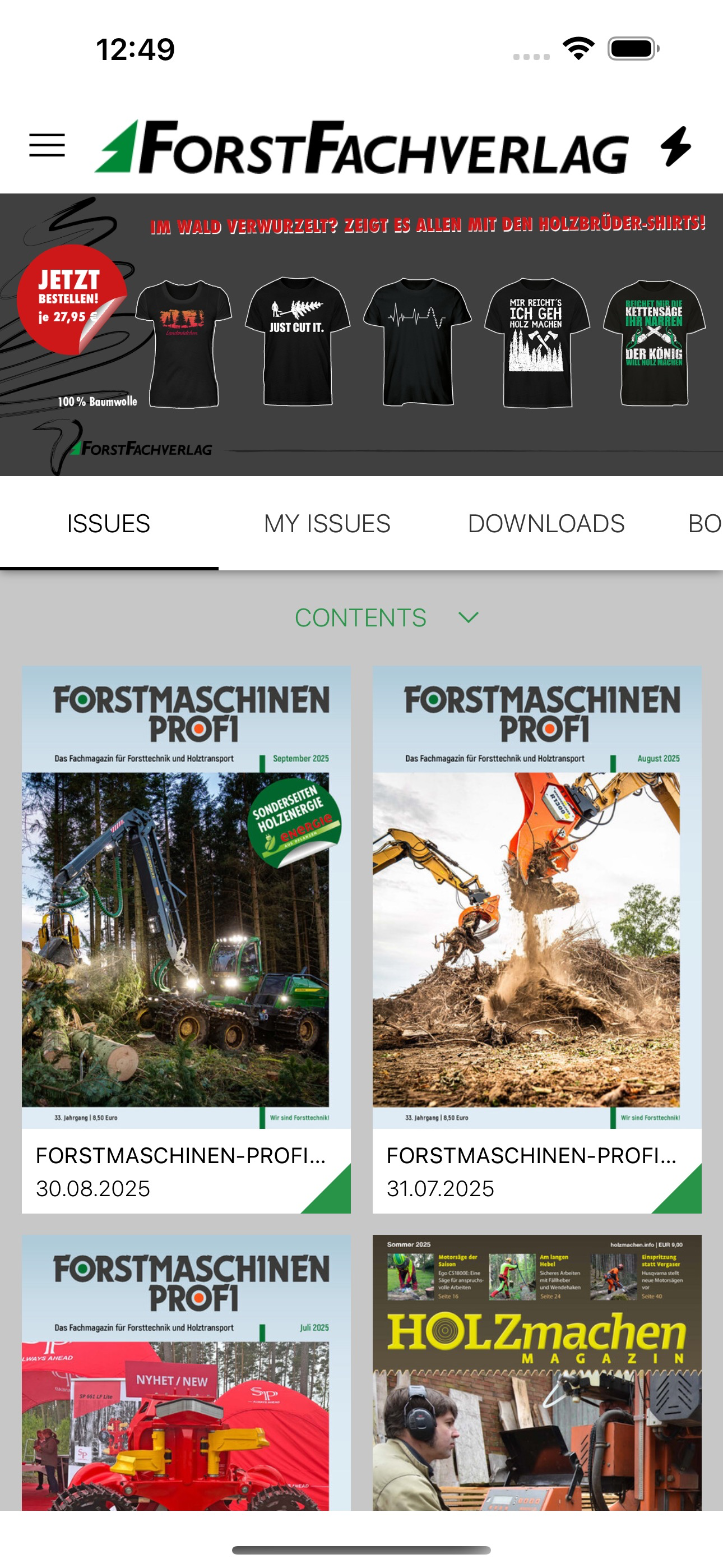Tap the battery status icon
This screenshot has height=1568, width=723.
tap(633, 49)
